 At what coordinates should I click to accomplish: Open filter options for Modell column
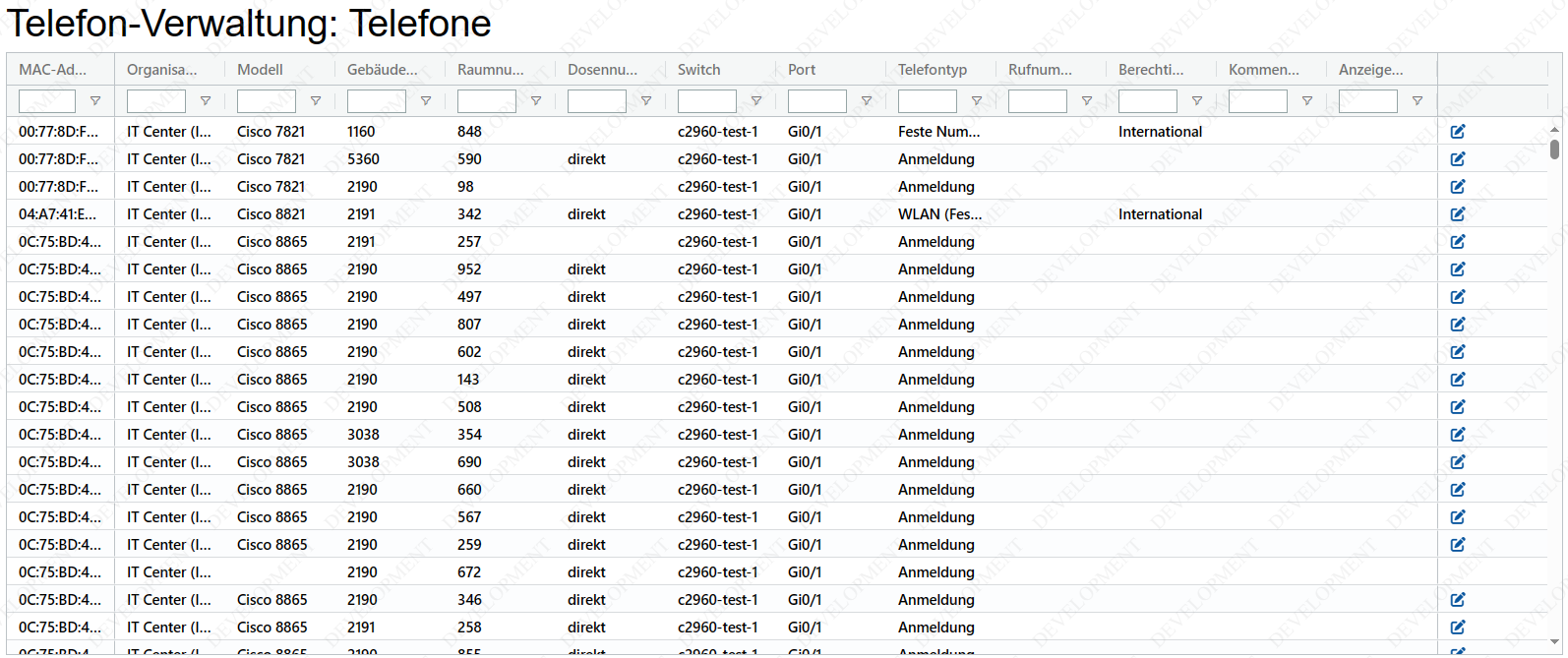click(316, 101)
